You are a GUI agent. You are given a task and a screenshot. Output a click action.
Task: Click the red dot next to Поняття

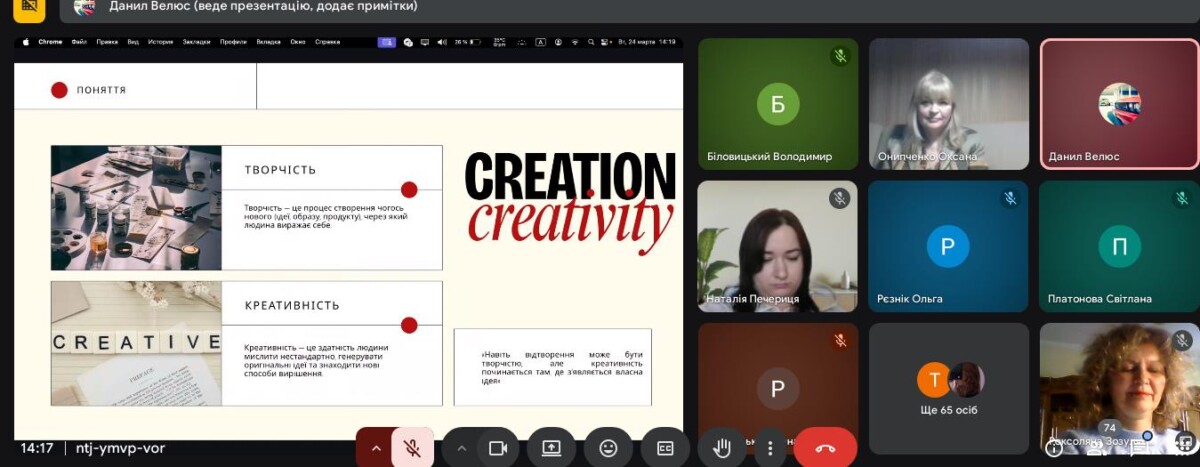(x=59, y=90)
